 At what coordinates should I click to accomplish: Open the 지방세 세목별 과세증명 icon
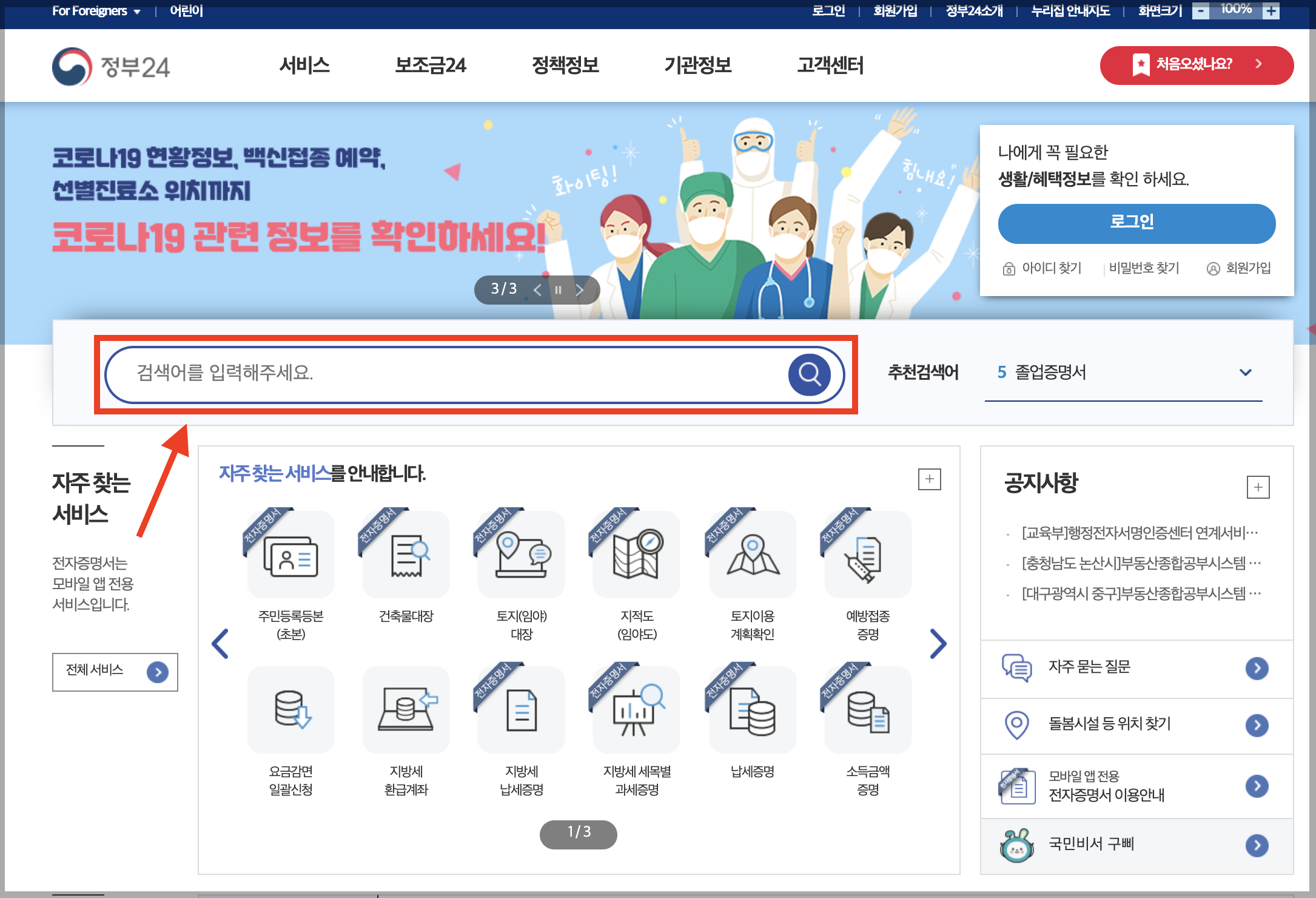[636, 710]
